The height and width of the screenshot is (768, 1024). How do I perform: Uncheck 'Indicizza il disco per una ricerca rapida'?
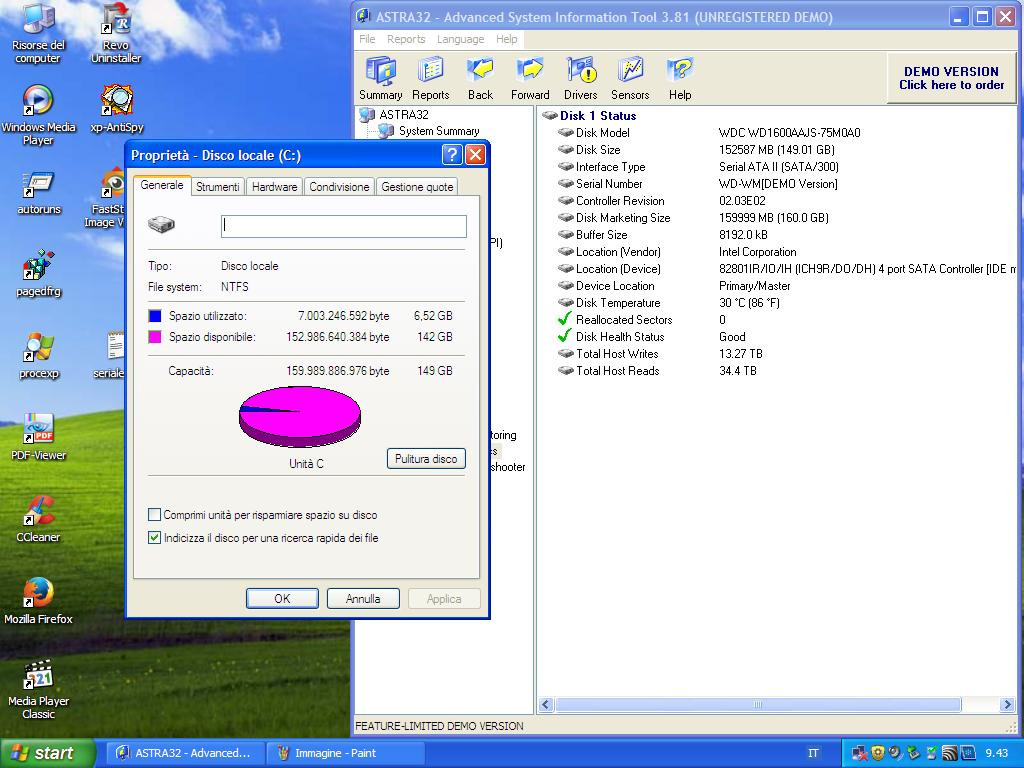point(155,538)
